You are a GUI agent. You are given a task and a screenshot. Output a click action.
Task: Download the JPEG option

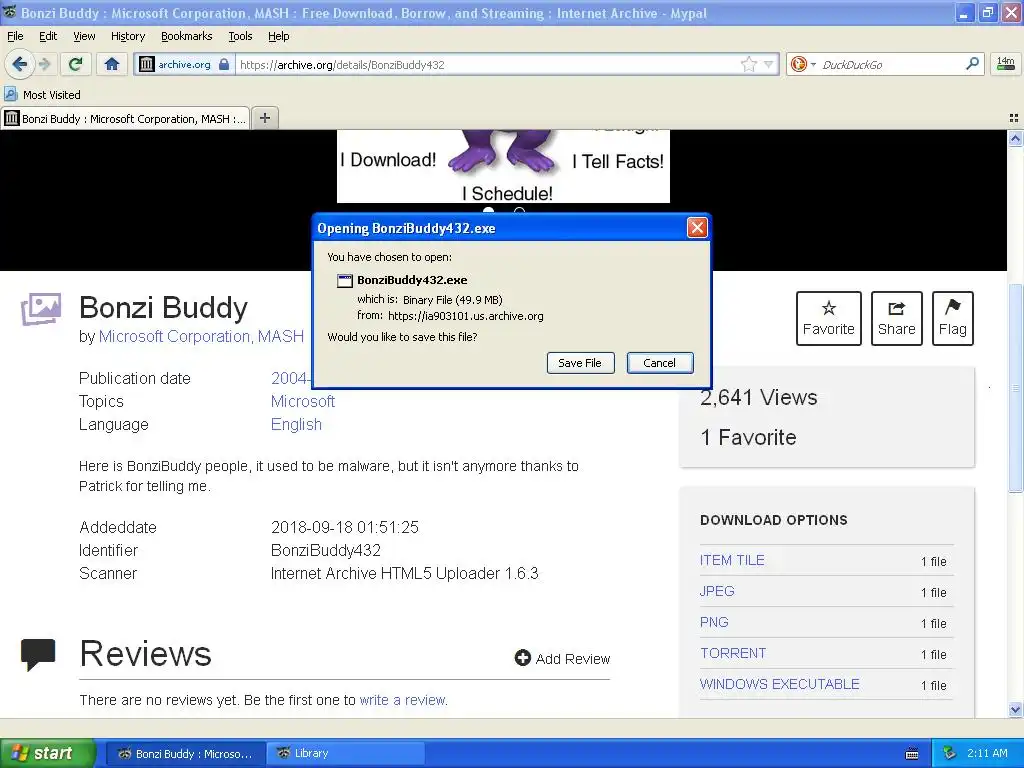[x=717, y=591]
